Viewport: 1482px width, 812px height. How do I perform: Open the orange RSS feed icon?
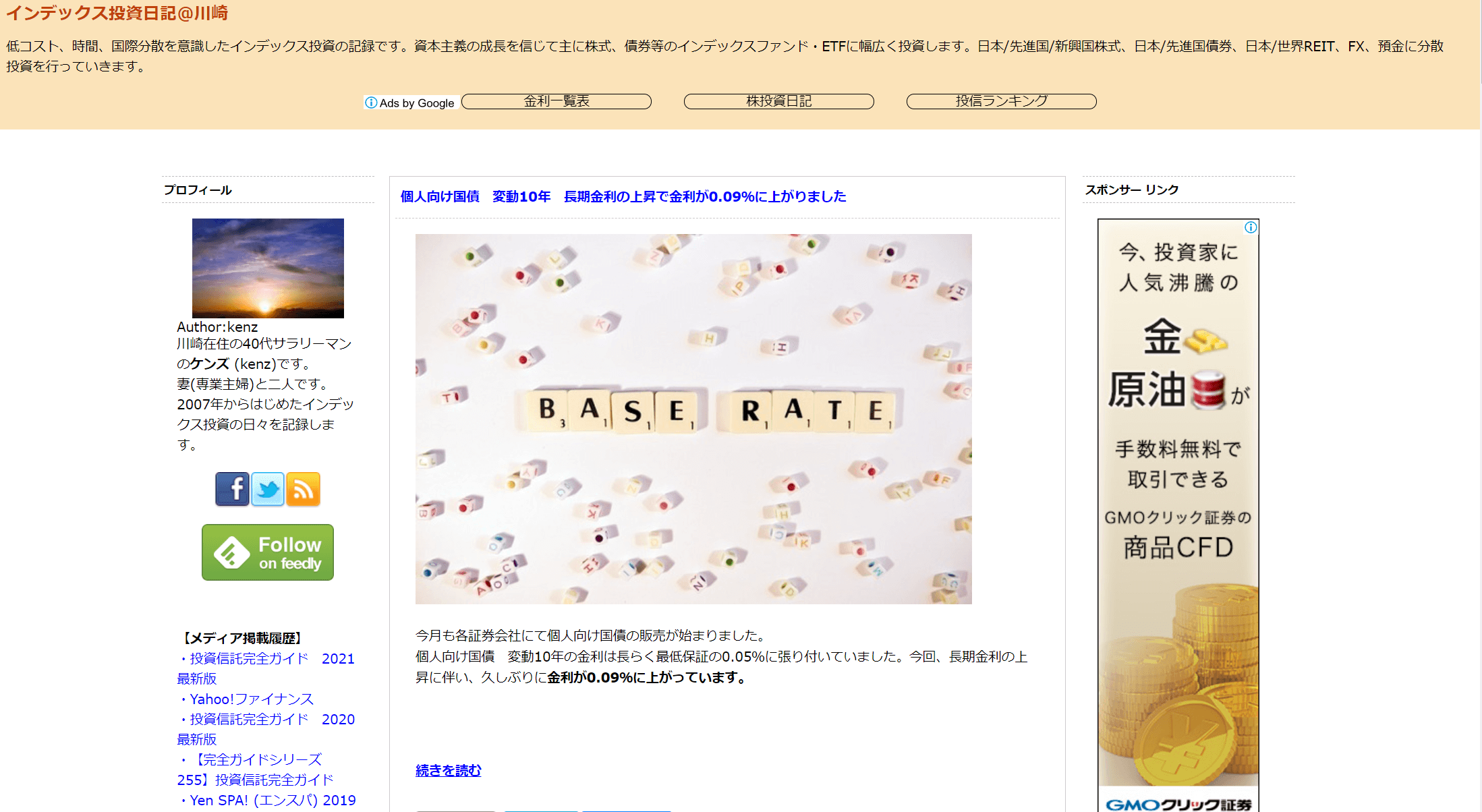pyautogui.click(x=303, y=489)
